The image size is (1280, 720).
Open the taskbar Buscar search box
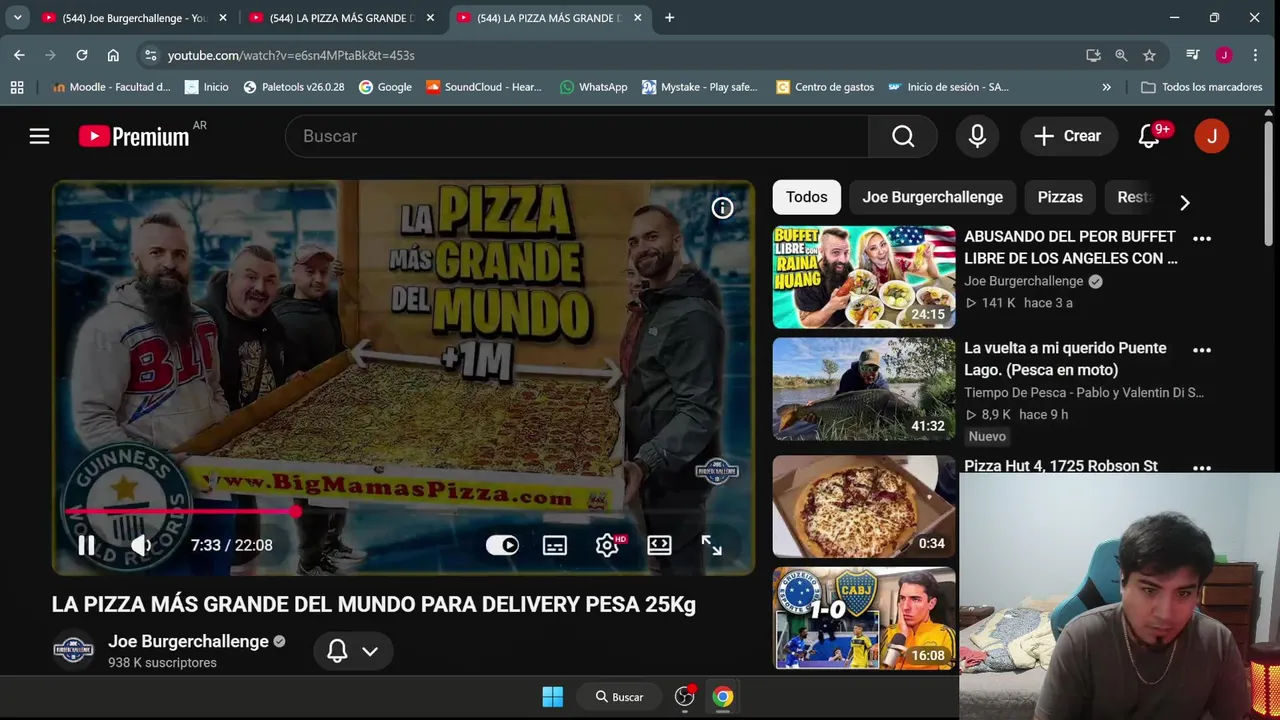(619, 697)
